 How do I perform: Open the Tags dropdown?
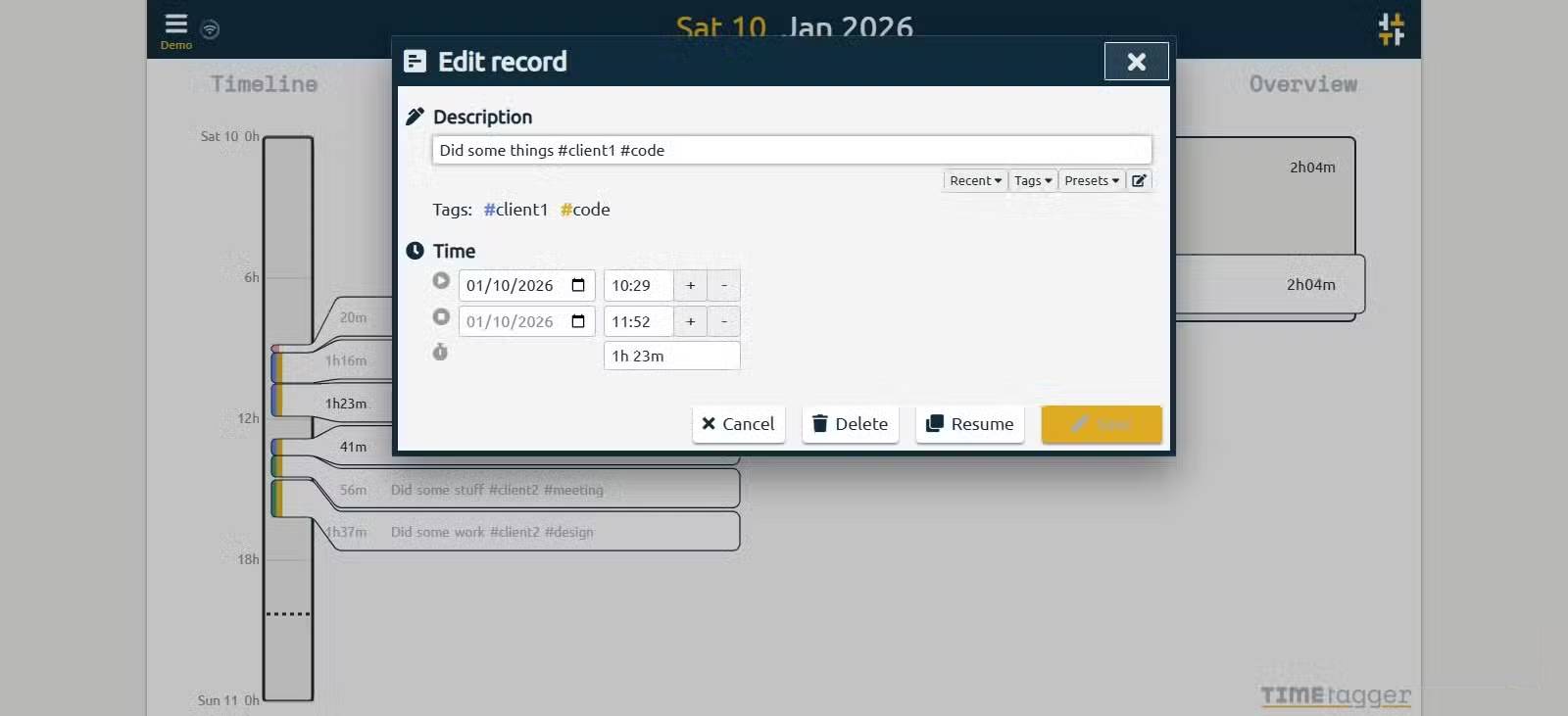click(x=1033, y=180)
